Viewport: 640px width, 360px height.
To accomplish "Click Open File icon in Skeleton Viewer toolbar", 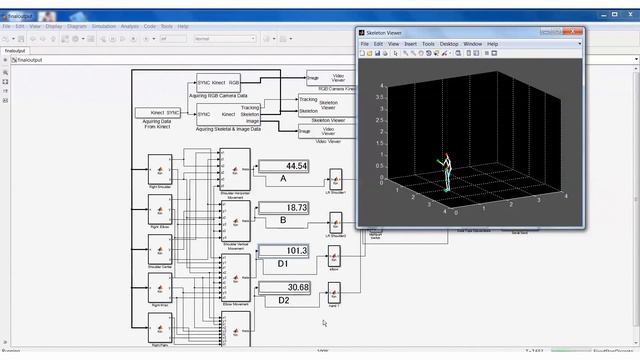I will (369, 53).
